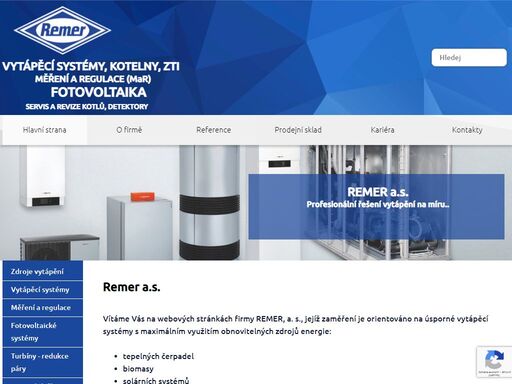Open the O firmě menu item
512x384 pixels.
(x=129, y=130)
